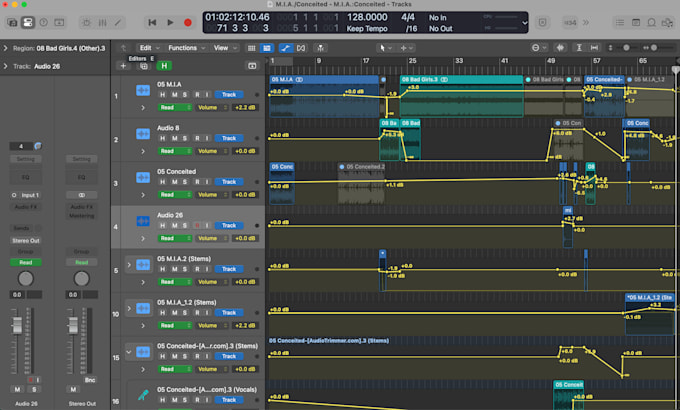Show the Toolbar icon in control bar

point(59,23)
